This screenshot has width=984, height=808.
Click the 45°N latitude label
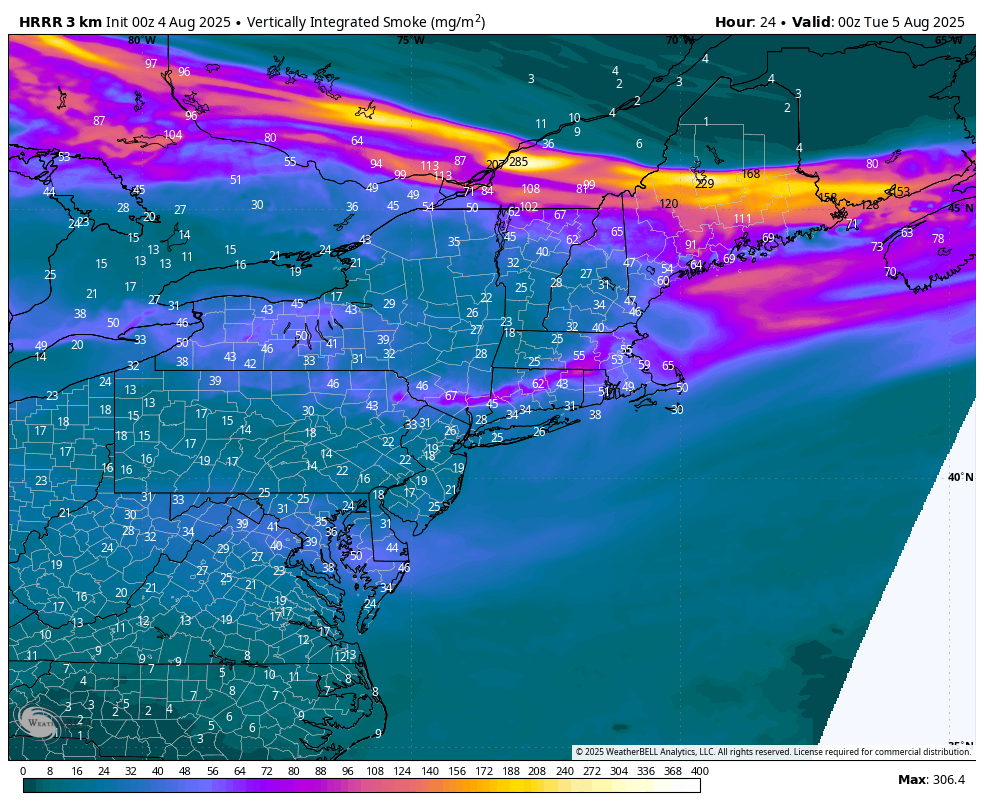pos(960,208)
